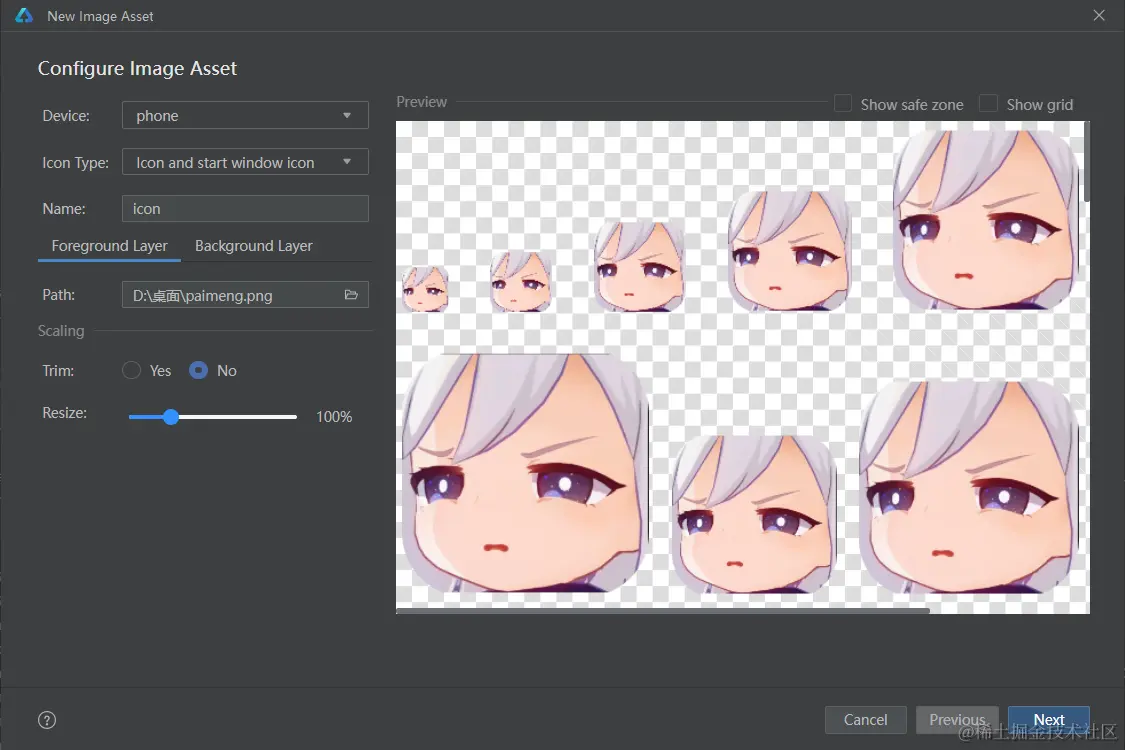The width and height of the screenshot is (1126, 750).
Task: Click the Resize slider handle
Action: pyautogui.click(x=170, y=417)
